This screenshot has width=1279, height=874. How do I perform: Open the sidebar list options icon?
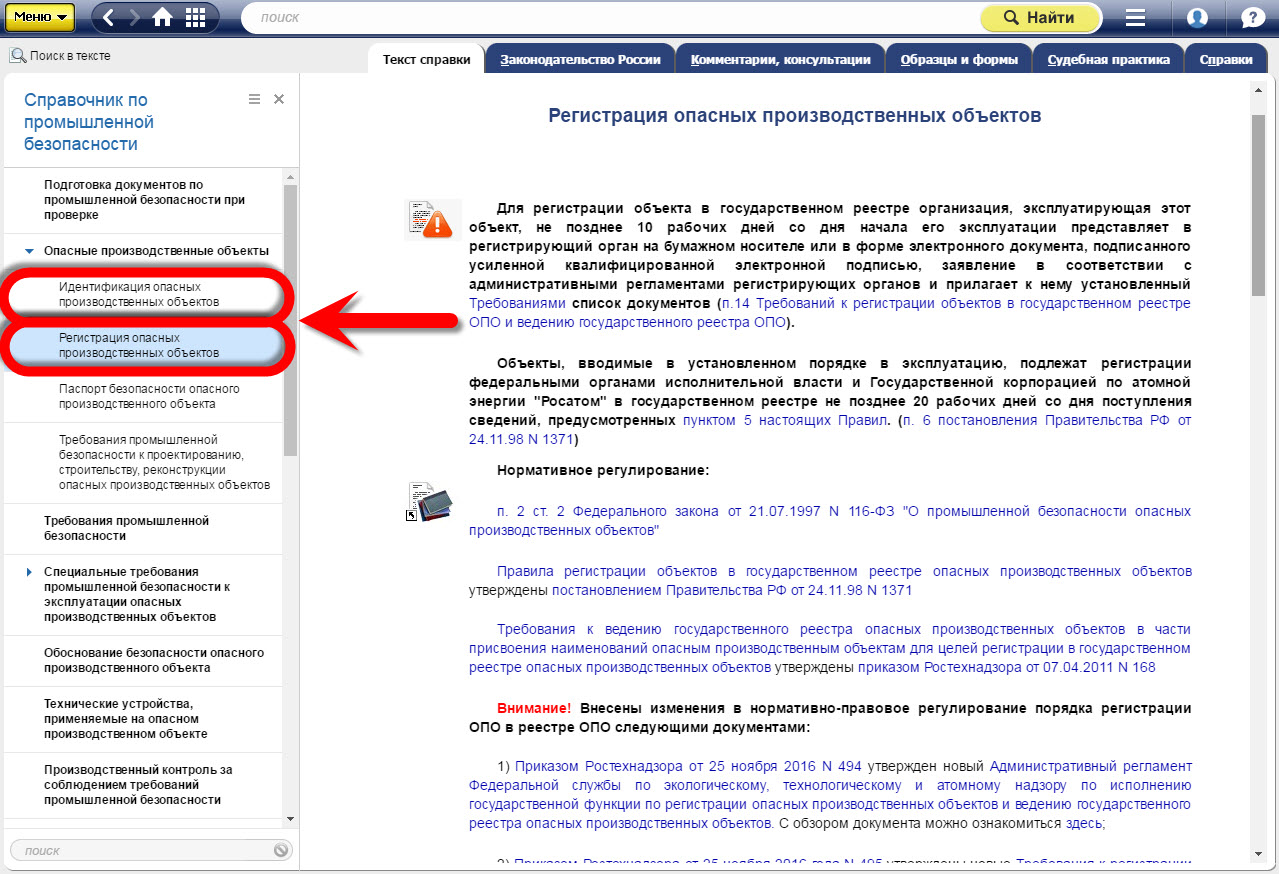pyautogui.click(x=254, y=99)
